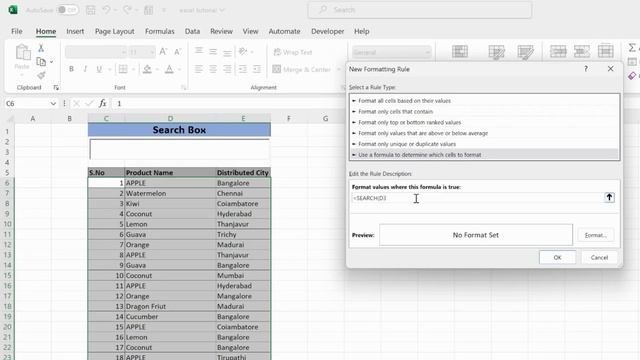Click the Paste clipboard icon
Screen dimensions: 640x360
23,53
